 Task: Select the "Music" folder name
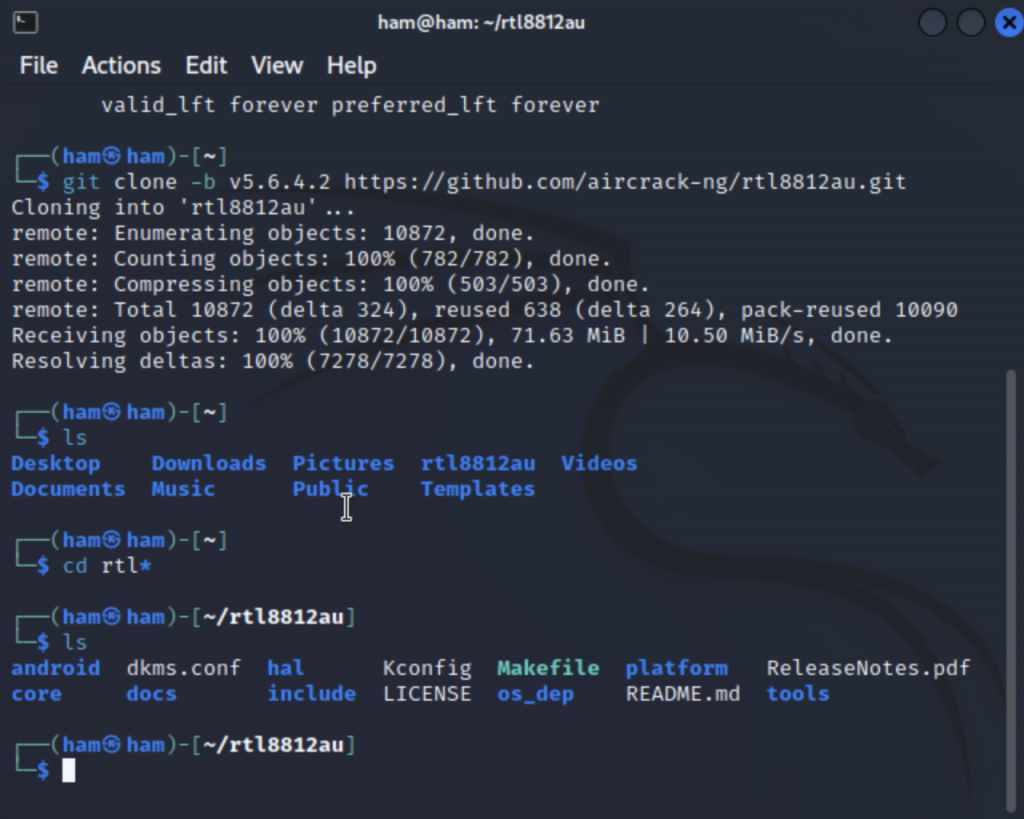point(183,489)
